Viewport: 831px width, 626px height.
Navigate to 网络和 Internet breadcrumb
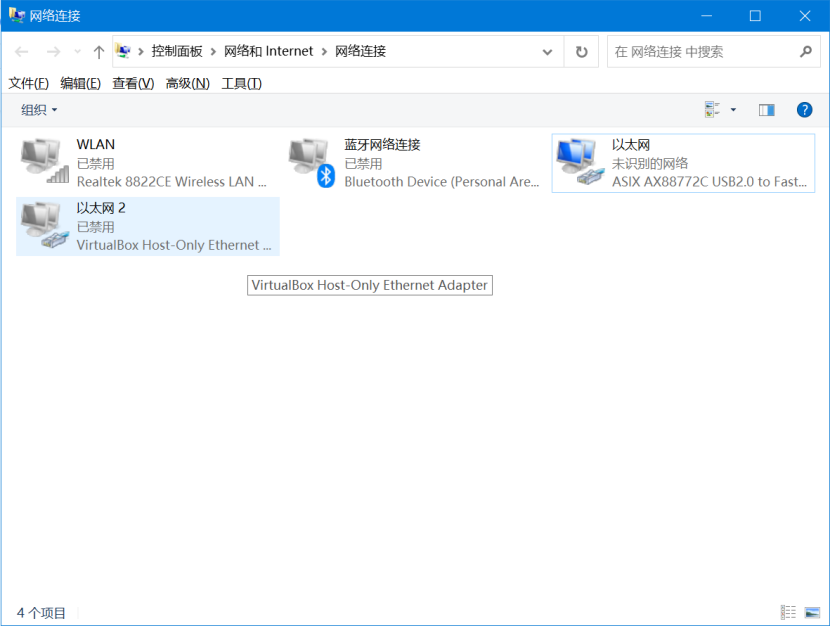click(x=268, y=51)
